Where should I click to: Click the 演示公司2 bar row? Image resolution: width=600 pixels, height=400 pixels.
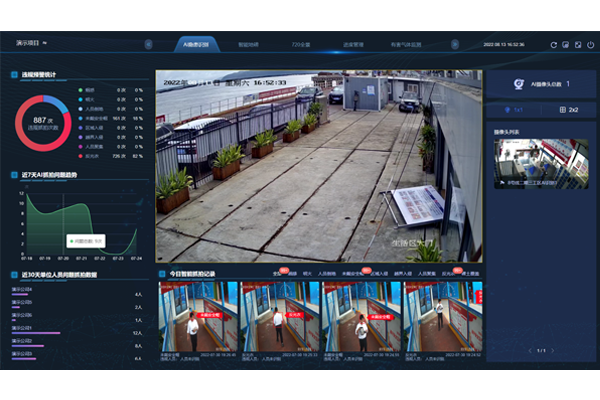coord(77,343)
